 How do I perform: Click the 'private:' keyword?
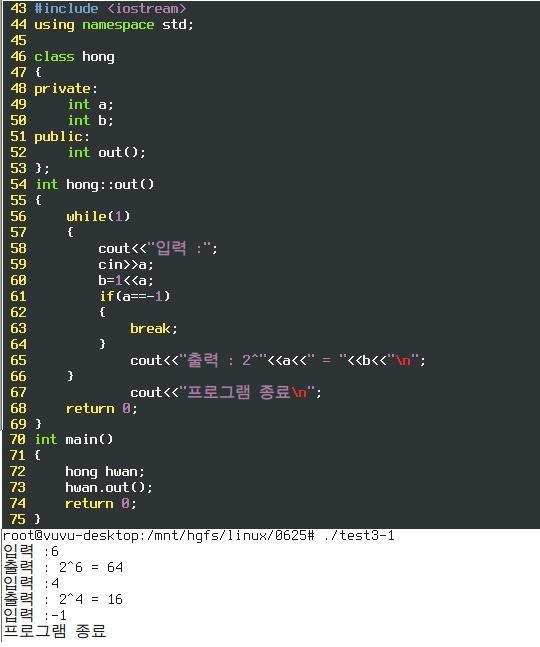[66, 89]
